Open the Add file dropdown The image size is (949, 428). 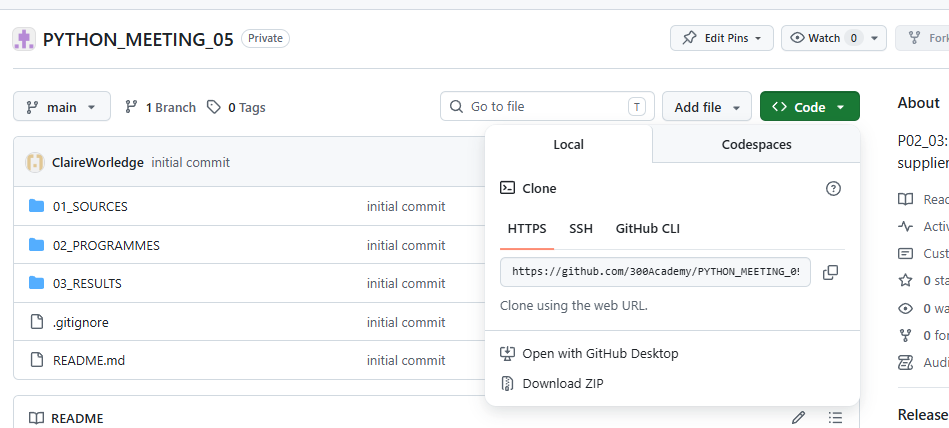[x=707, y=107]
